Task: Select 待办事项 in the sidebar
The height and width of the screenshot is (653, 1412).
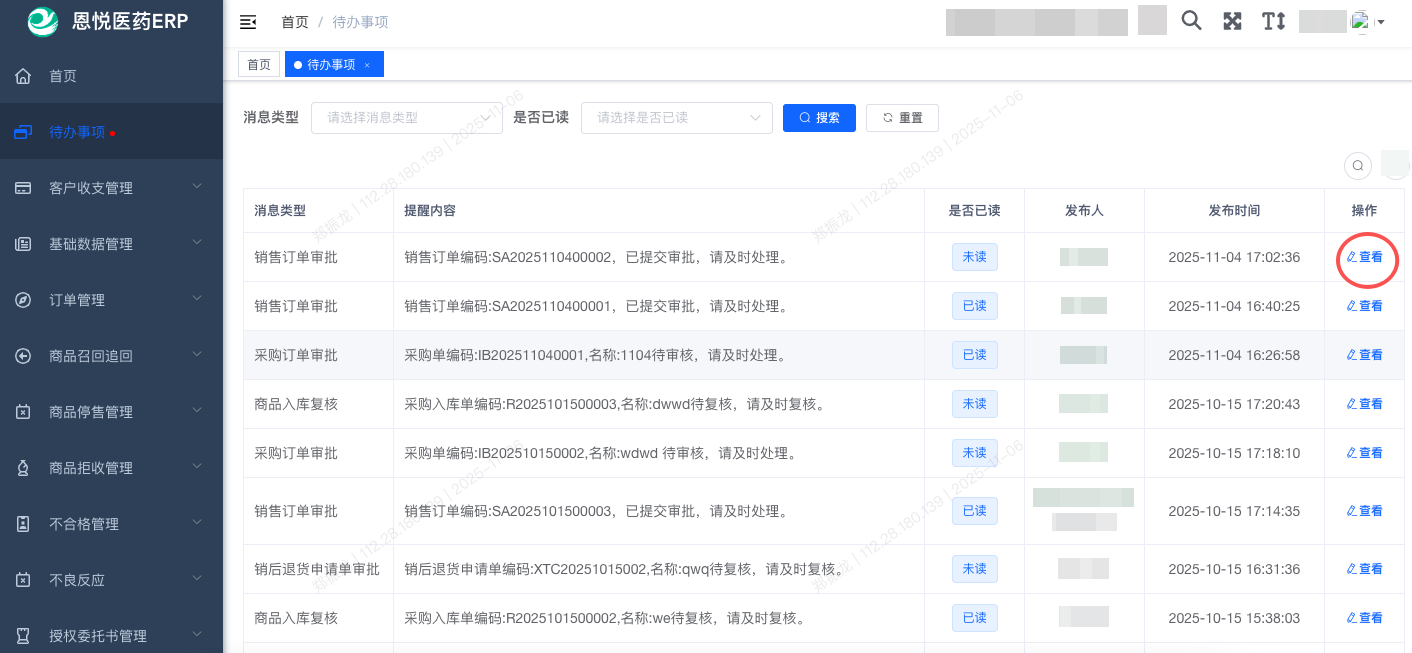Action: pos(77,132)
